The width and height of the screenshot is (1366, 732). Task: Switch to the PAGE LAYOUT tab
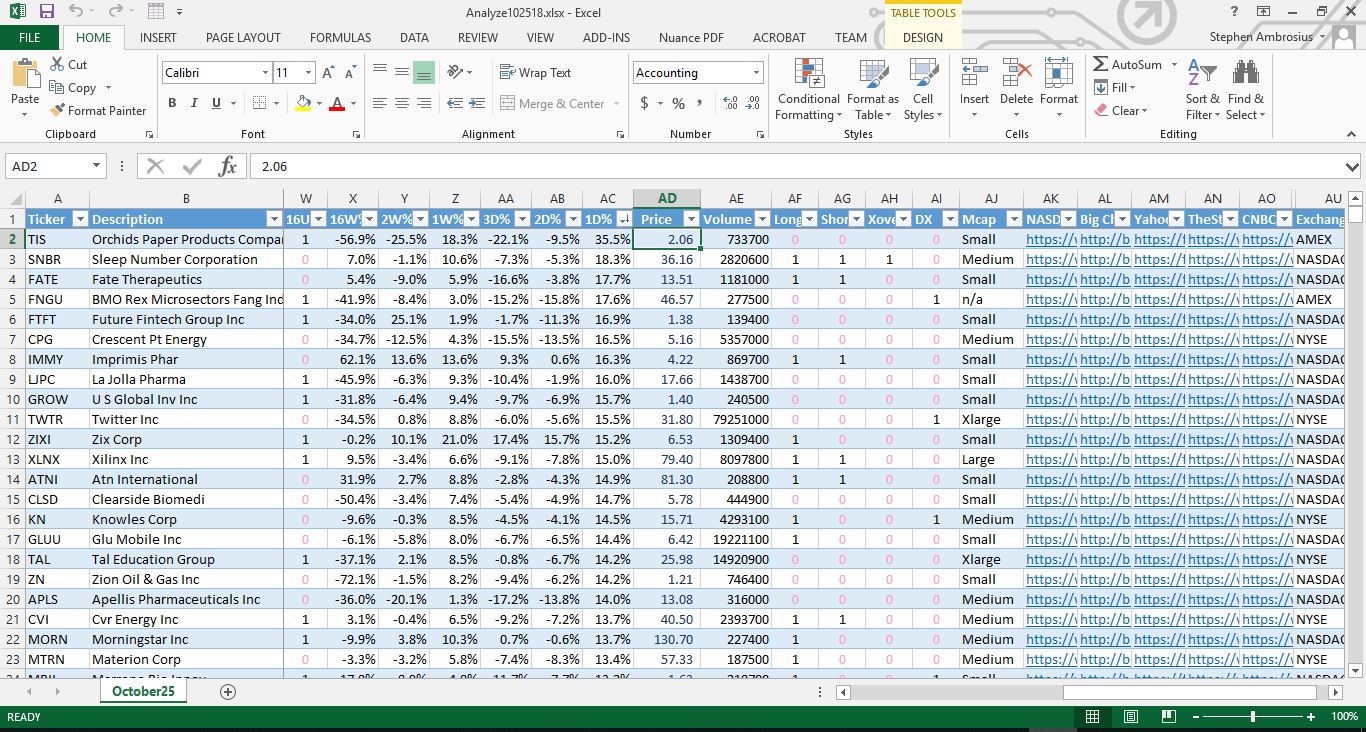coord(243,38)
